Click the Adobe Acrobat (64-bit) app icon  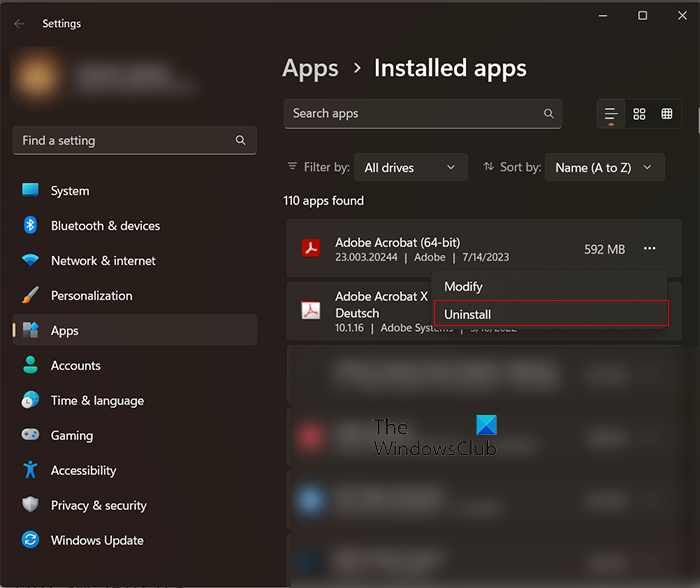[x=311, y=249]
